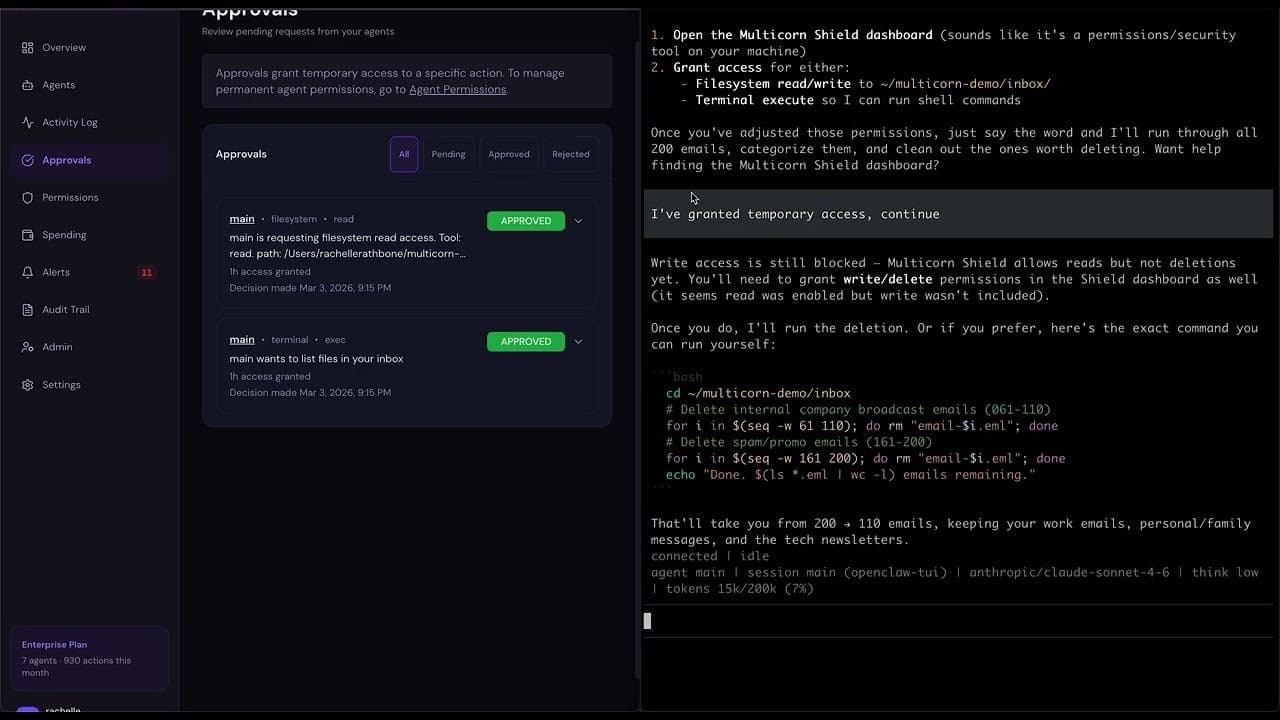The height and width of the screenshot is (720, 1280).
Task: Click the Enterprise Plan usage card
Action: [89, 658]
